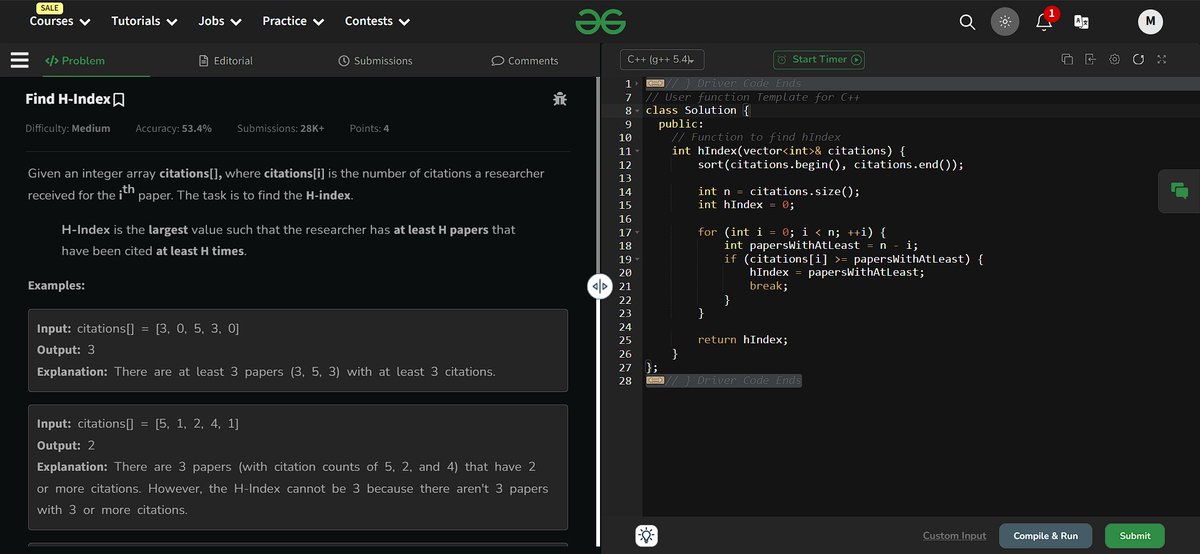Viewport: 1200px width, 554px height.
Task: Click the Start Timer button
Action: (x=819, y=60)
